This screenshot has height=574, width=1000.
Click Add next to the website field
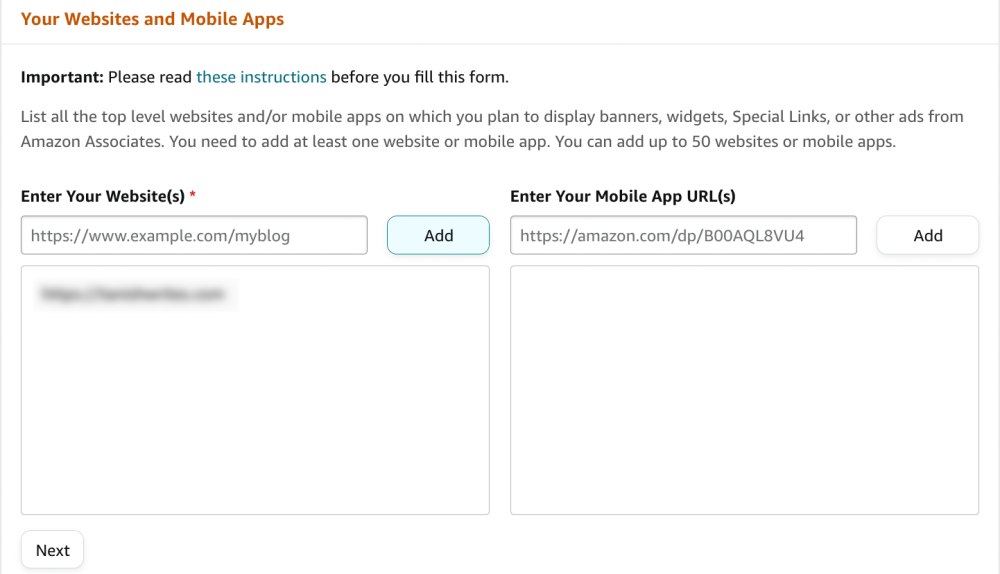(438, 235)
